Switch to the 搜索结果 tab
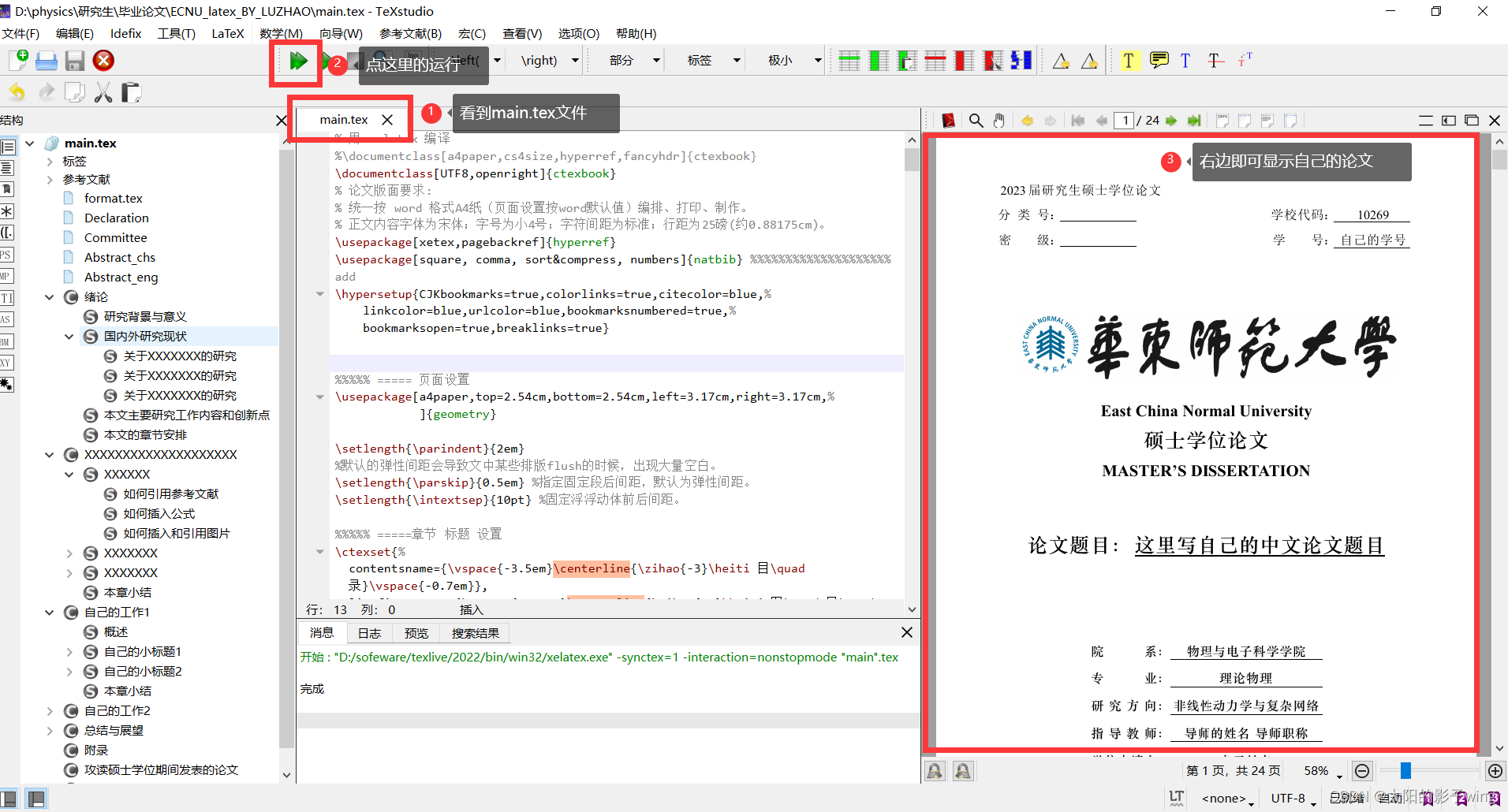1508x812 pixels. [x=476, y=633]
